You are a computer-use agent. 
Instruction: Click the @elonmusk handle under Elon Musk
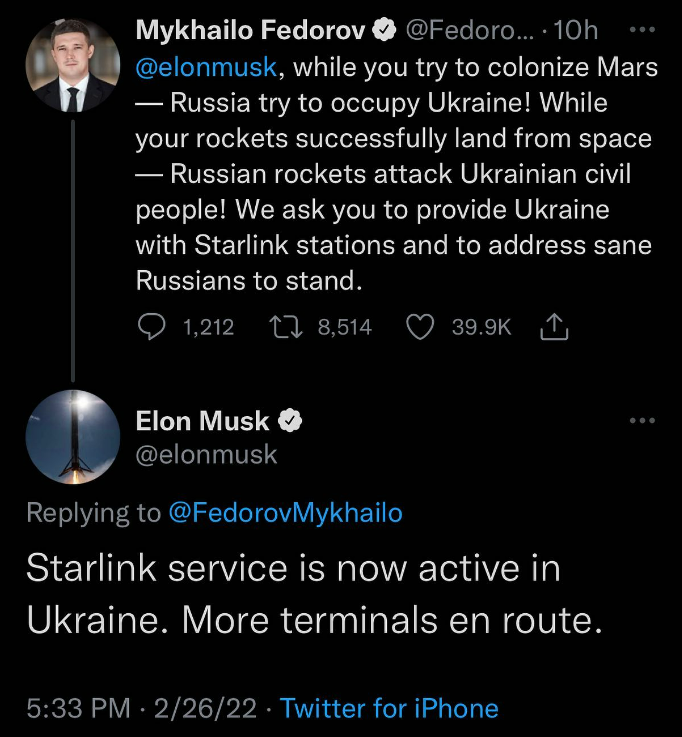pyautogui.click(x=206, y=454)
